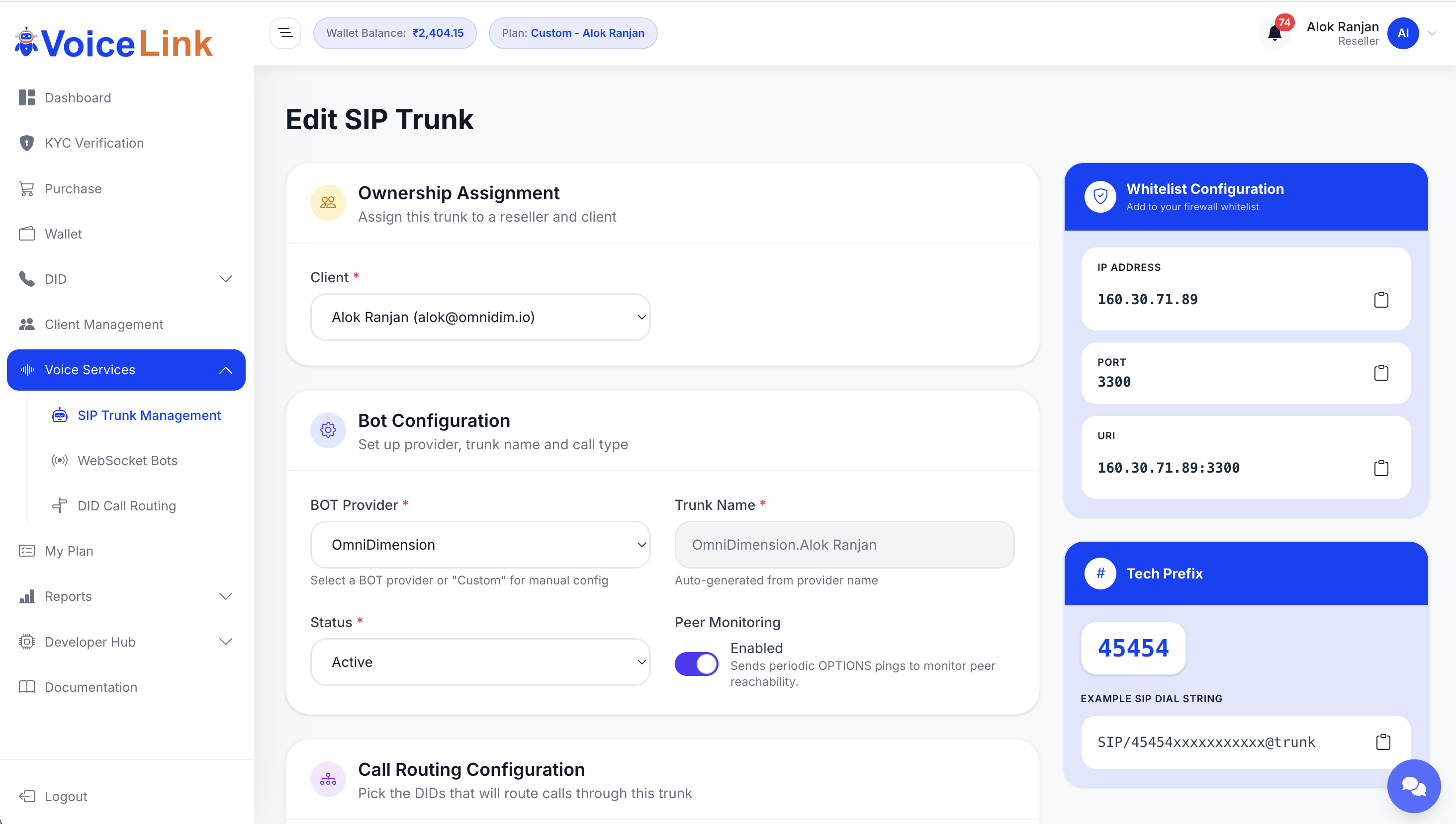Click the SIP/45454xxxxxxxxxxx@trunk dial string text
This screenshot has height=824, width=1456.
1206,742
